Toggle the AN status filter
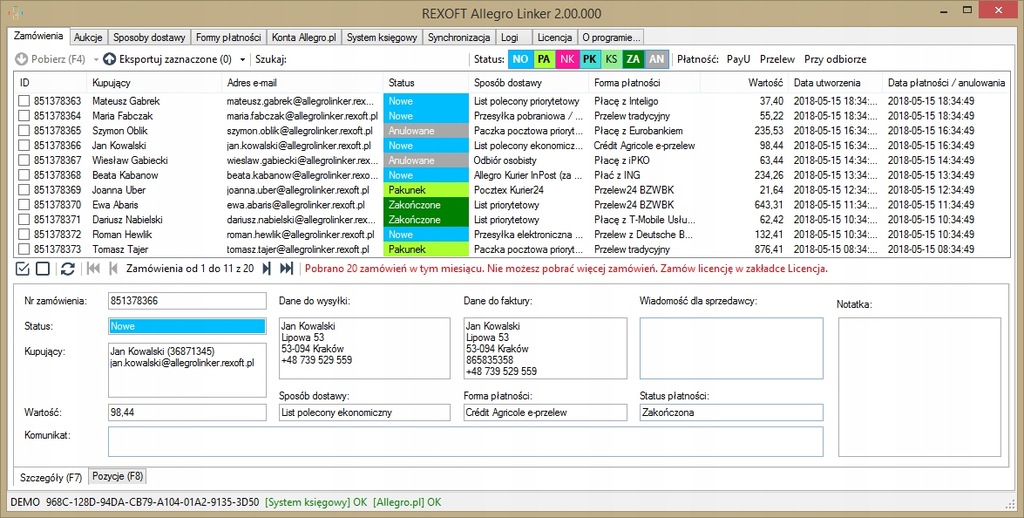The width and height of the screenshot is (1024, 518). click(x=657, y=59)
